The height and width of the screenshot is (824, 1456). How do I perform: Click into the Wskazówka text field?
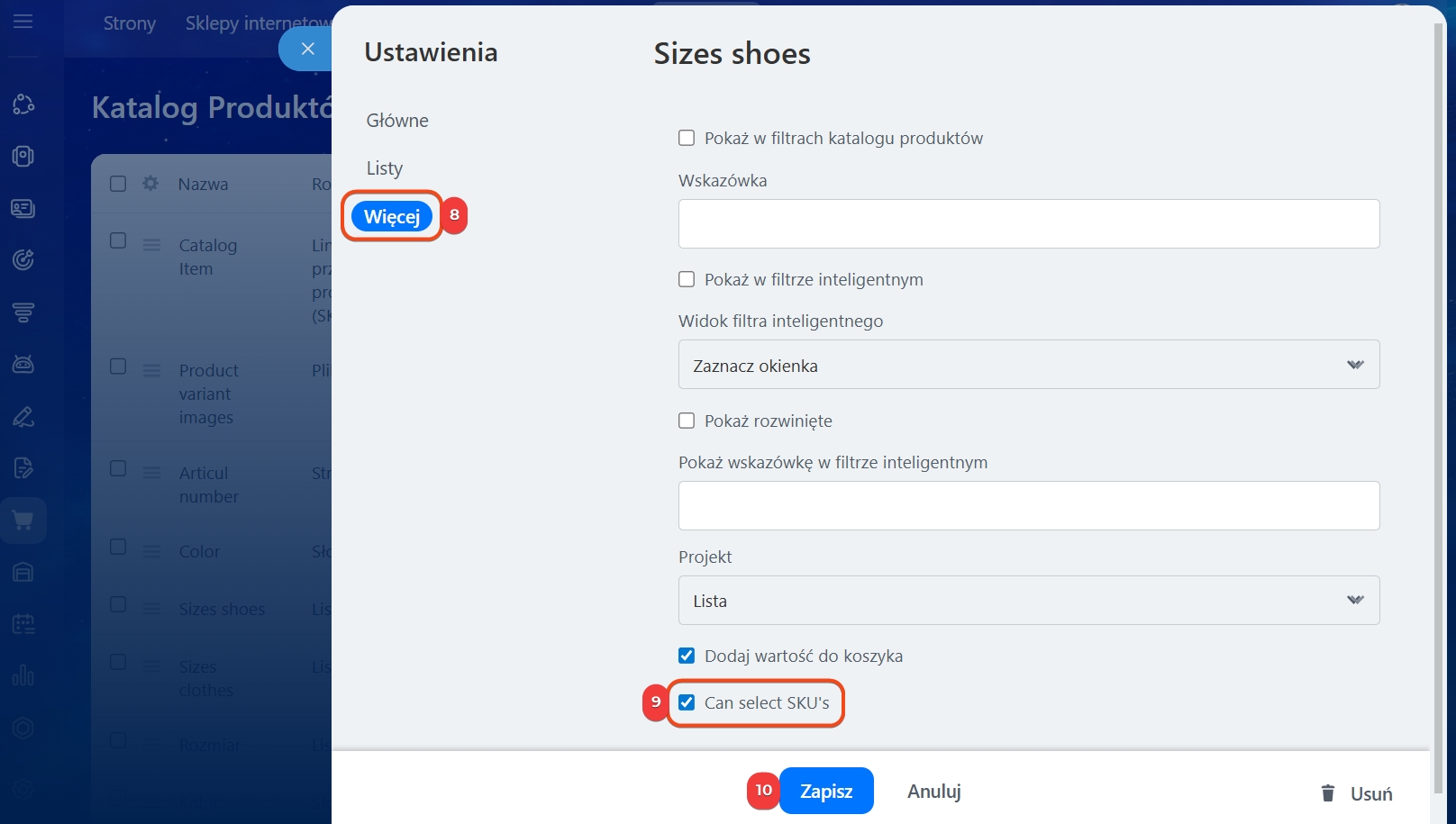point(1028,224)
